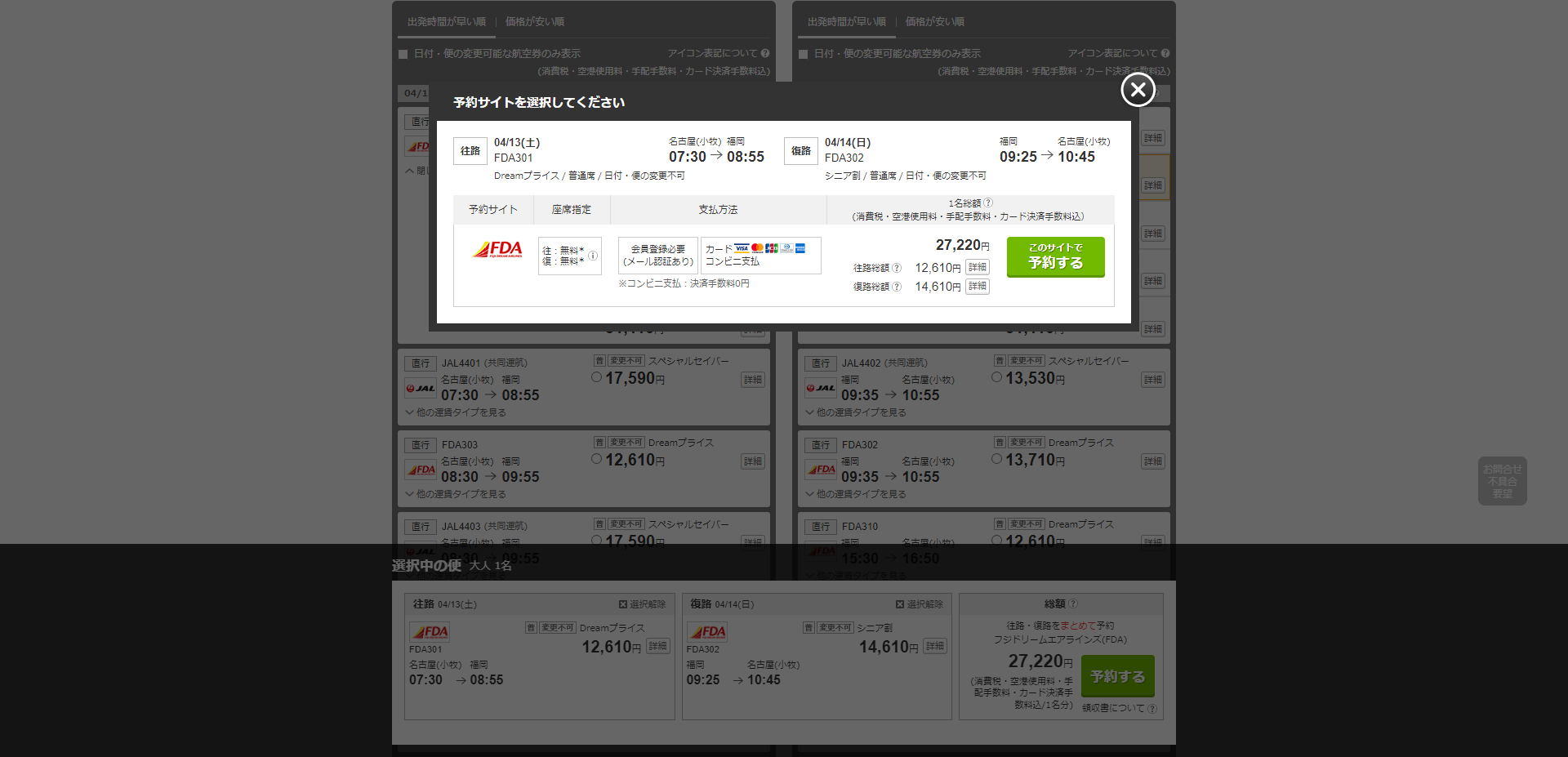
Task: Expand 他の運賃タイプを見る under JAL4402
Action: [856, 412]
